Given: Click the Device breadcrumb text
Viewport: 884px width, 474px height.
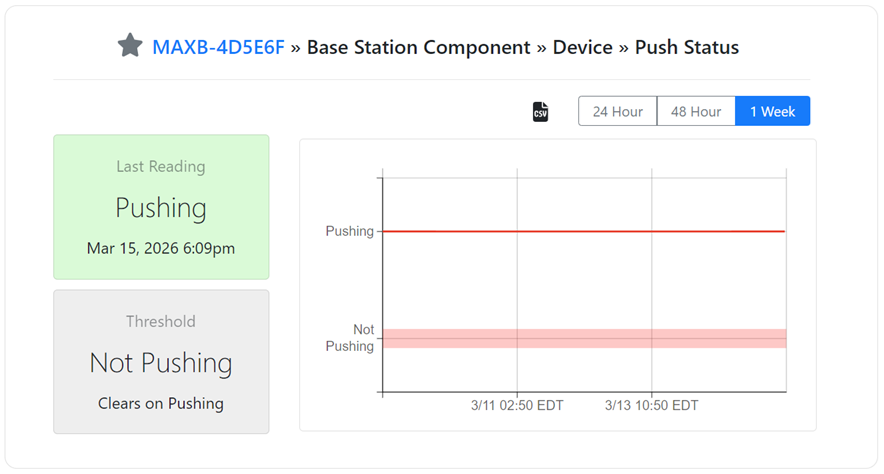Looking at the screenshot, I should pyautogui.click(x=582, y=47).
